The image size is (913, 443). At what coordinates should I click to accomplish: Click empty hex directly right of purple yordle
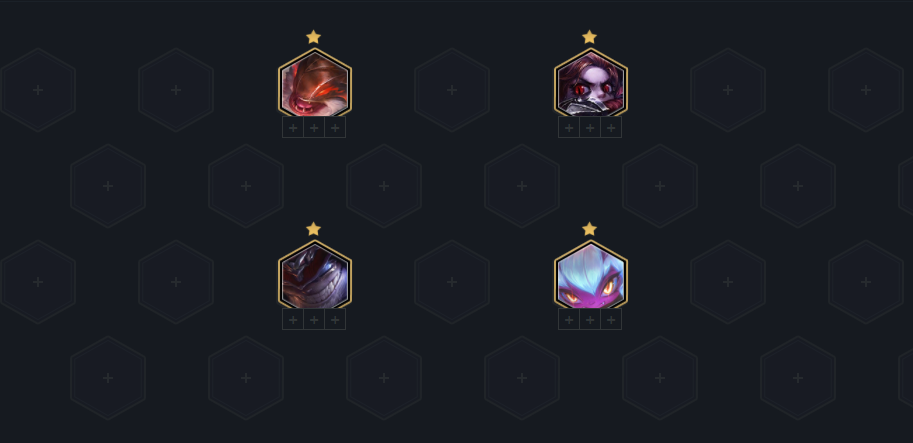tap(728, 282)
